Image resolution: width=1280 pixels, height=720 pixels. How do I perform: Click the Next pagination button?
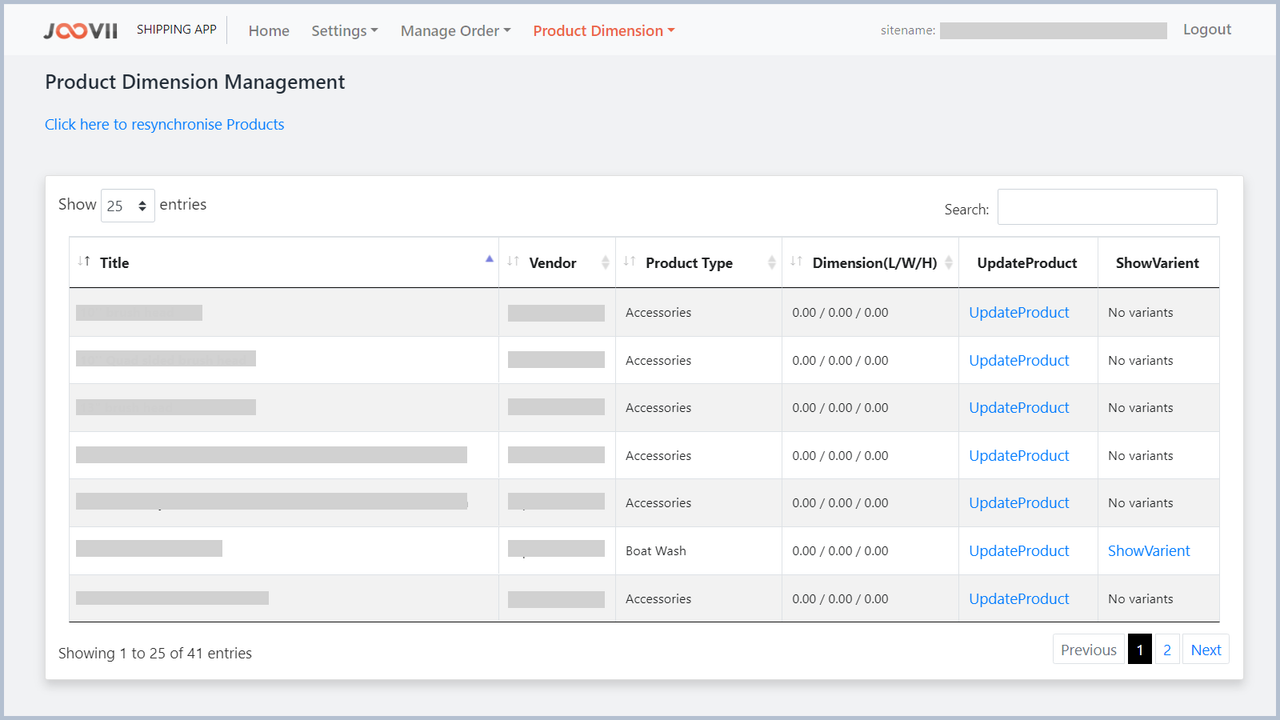point(1205,649)
